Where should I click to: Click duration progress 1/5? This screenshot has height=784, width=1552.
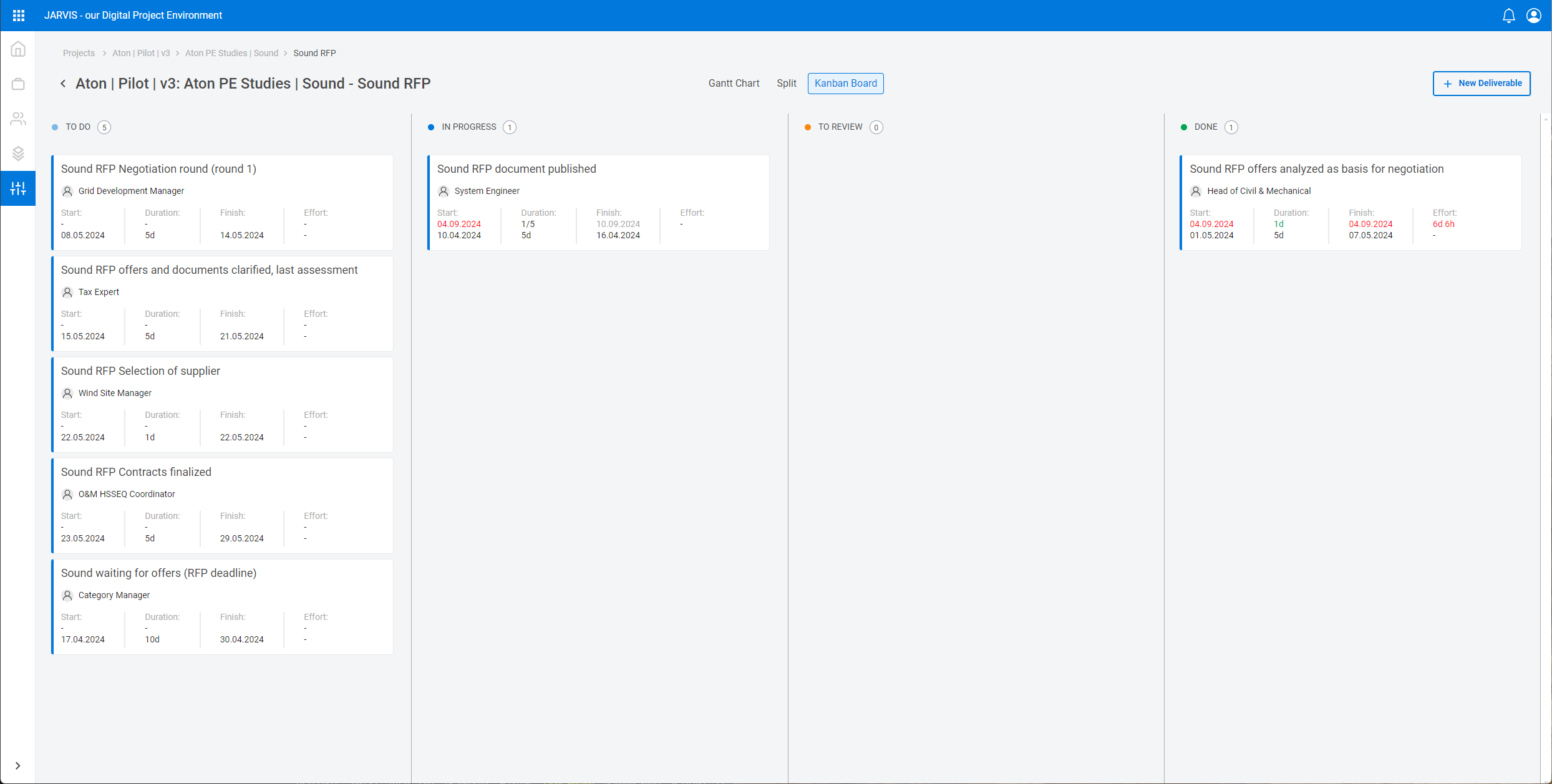pyautogui.click(x=528, y=224)
